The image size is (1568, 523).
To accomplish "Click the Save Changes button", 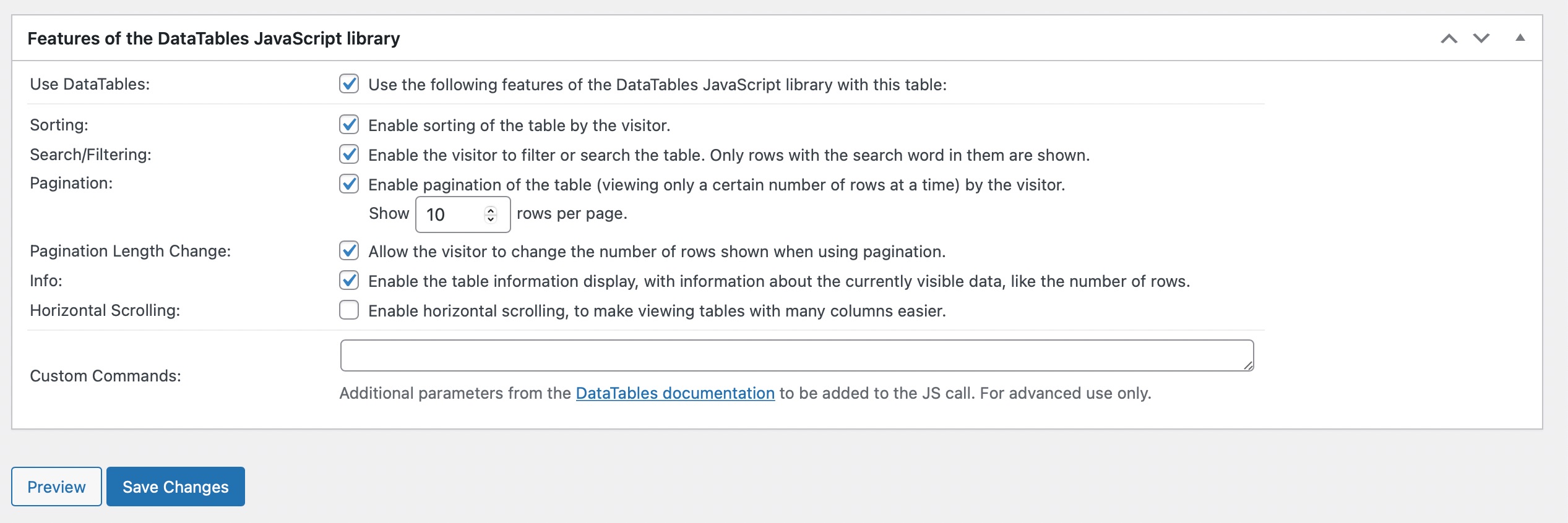I will tap(176, 487).
